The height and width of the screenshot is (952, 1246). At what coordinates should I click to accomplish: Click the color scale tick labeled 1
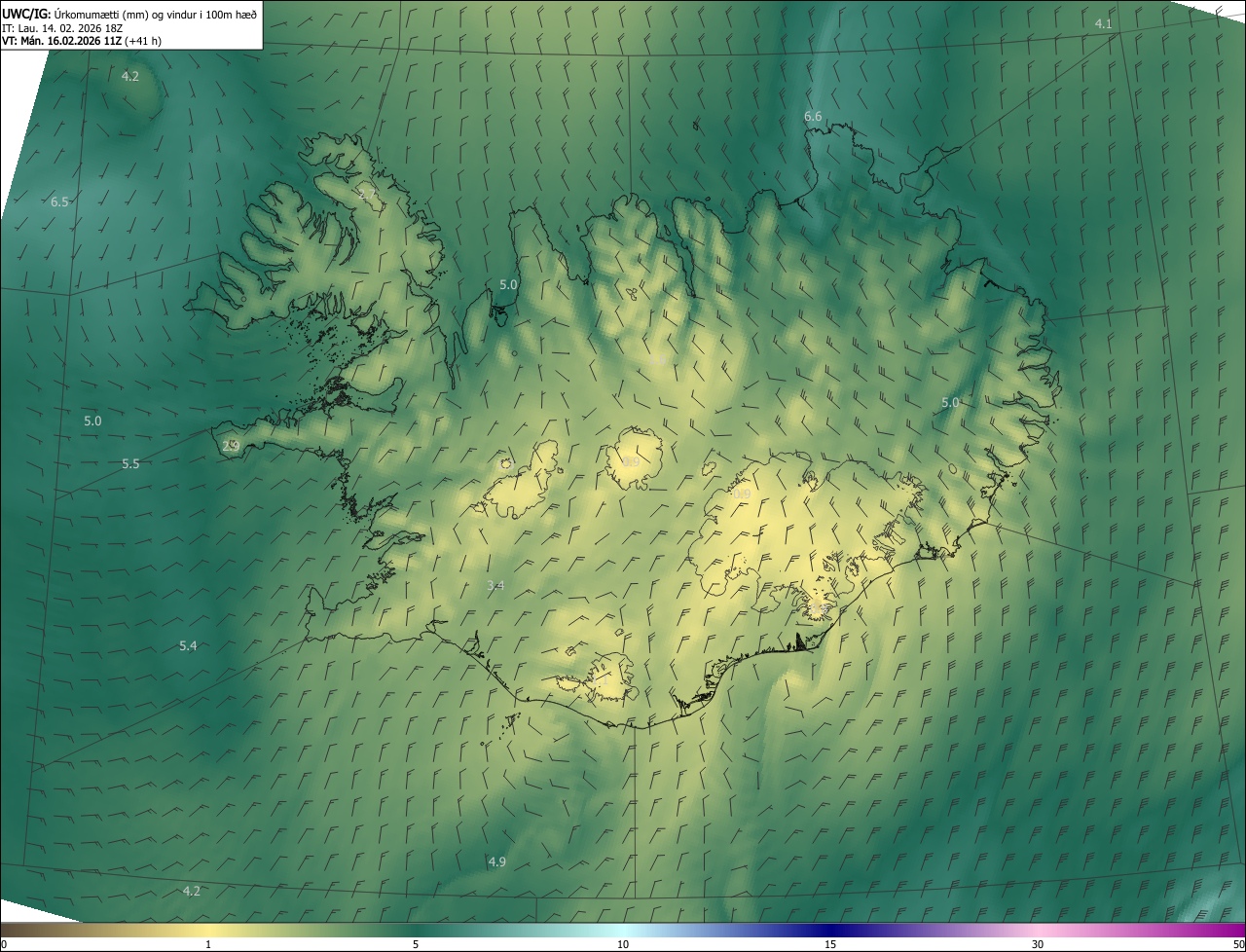(x=208, y=944)
